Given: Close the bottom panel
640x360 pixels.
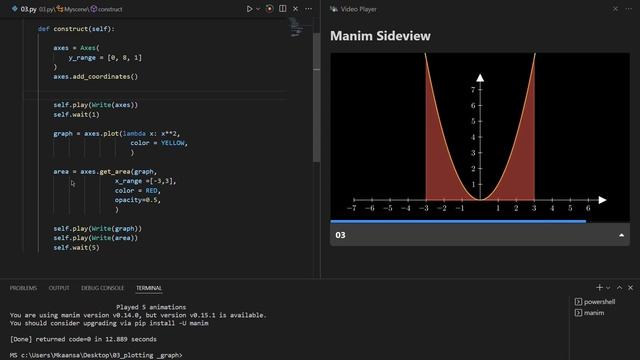Looking at the screenshot, I should (630, 288).
